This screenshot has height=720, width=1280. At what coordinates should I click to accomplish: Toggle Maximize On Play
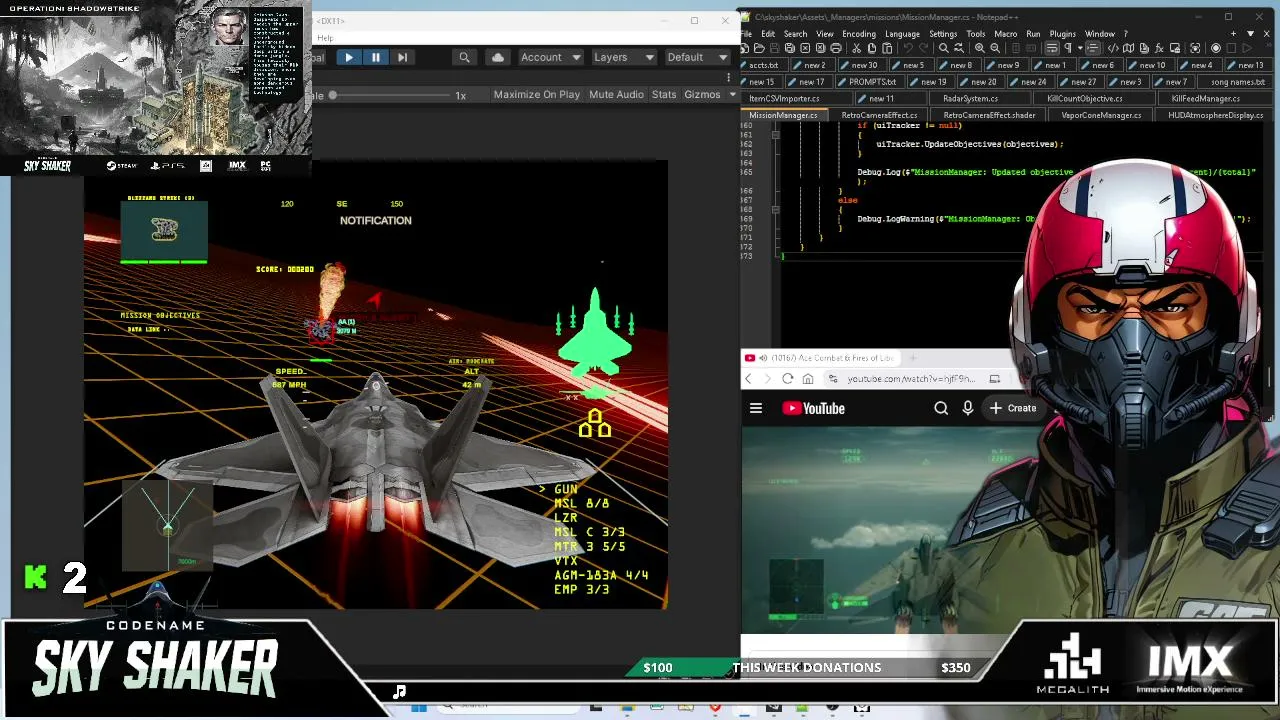click(536, 95)
